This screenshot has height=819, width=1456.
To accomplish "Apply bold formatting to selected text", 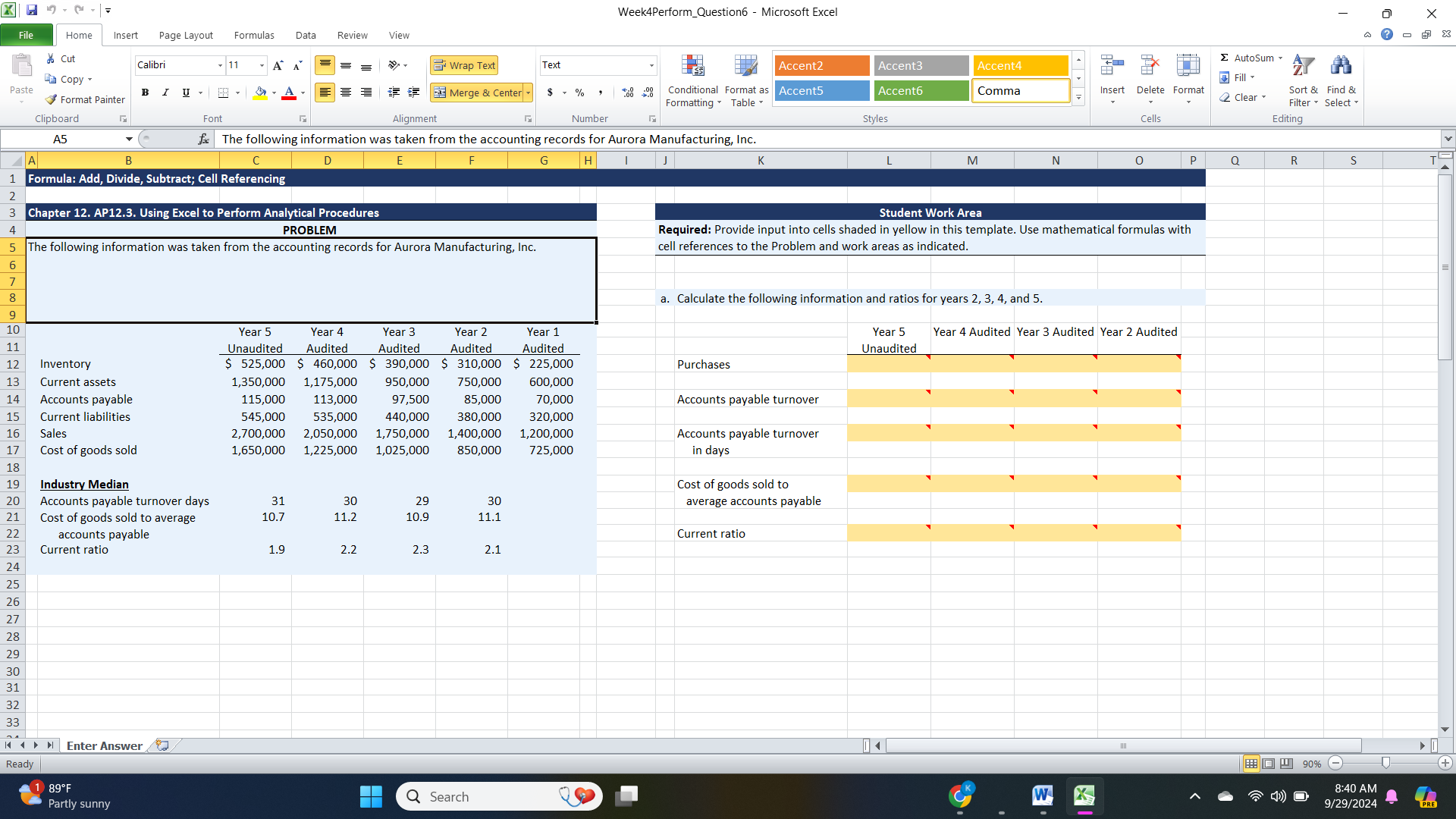I will [x=146, y=93].
